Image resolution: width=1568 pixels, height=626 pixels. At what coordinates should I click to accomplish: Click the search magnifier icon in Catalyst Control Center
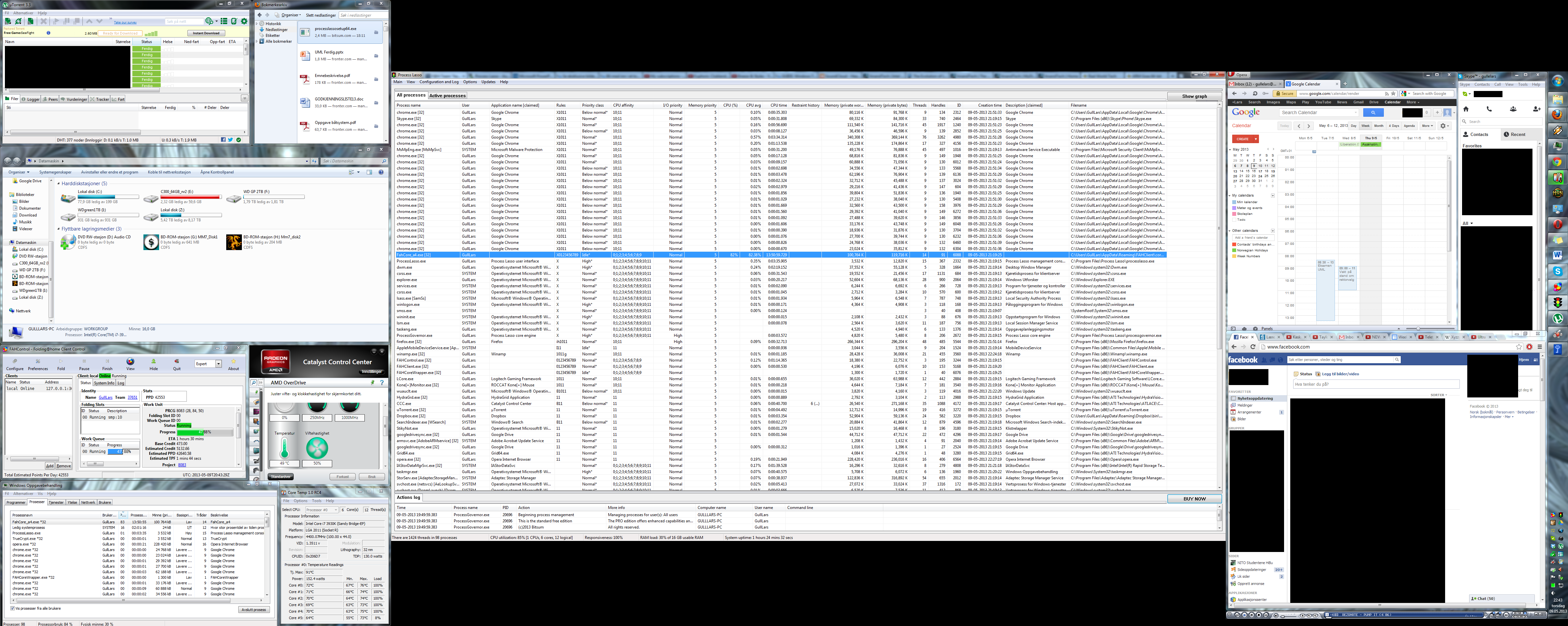(x=254, y=383)
